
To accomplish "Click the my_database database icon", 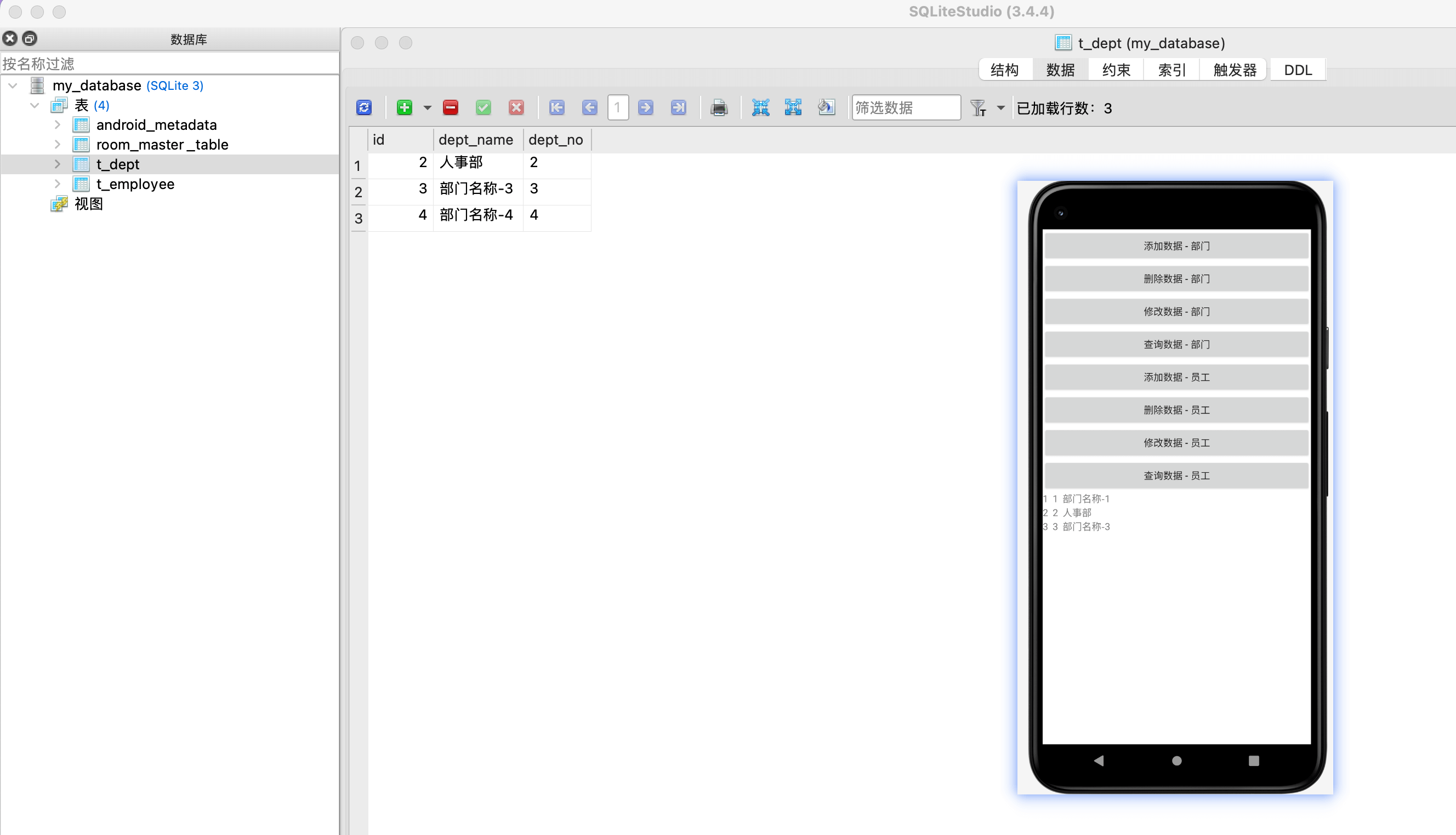I will coord(37,85).
